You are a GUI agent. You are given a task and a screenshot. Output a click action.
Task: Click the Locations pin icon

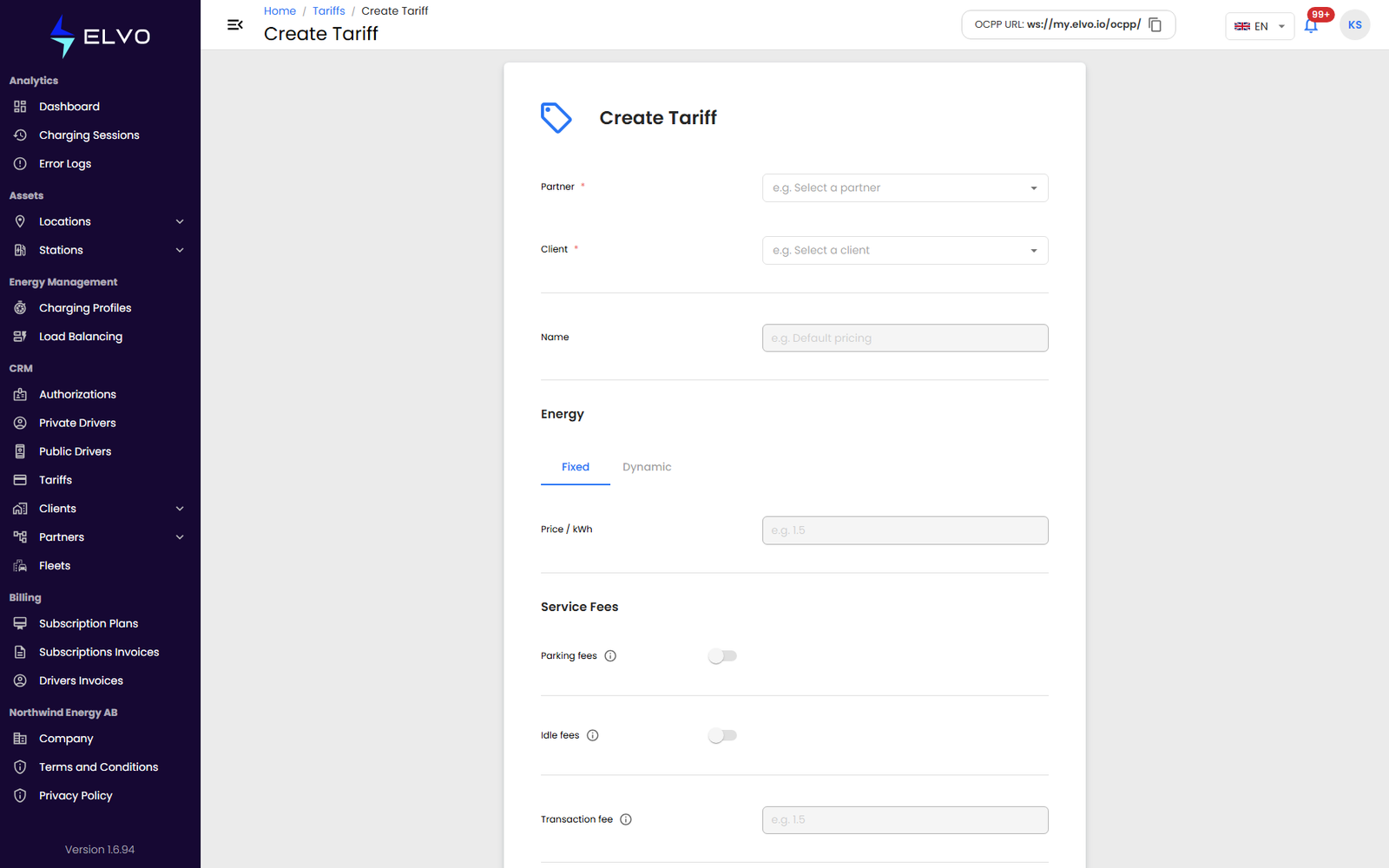(x=20, y=221)
